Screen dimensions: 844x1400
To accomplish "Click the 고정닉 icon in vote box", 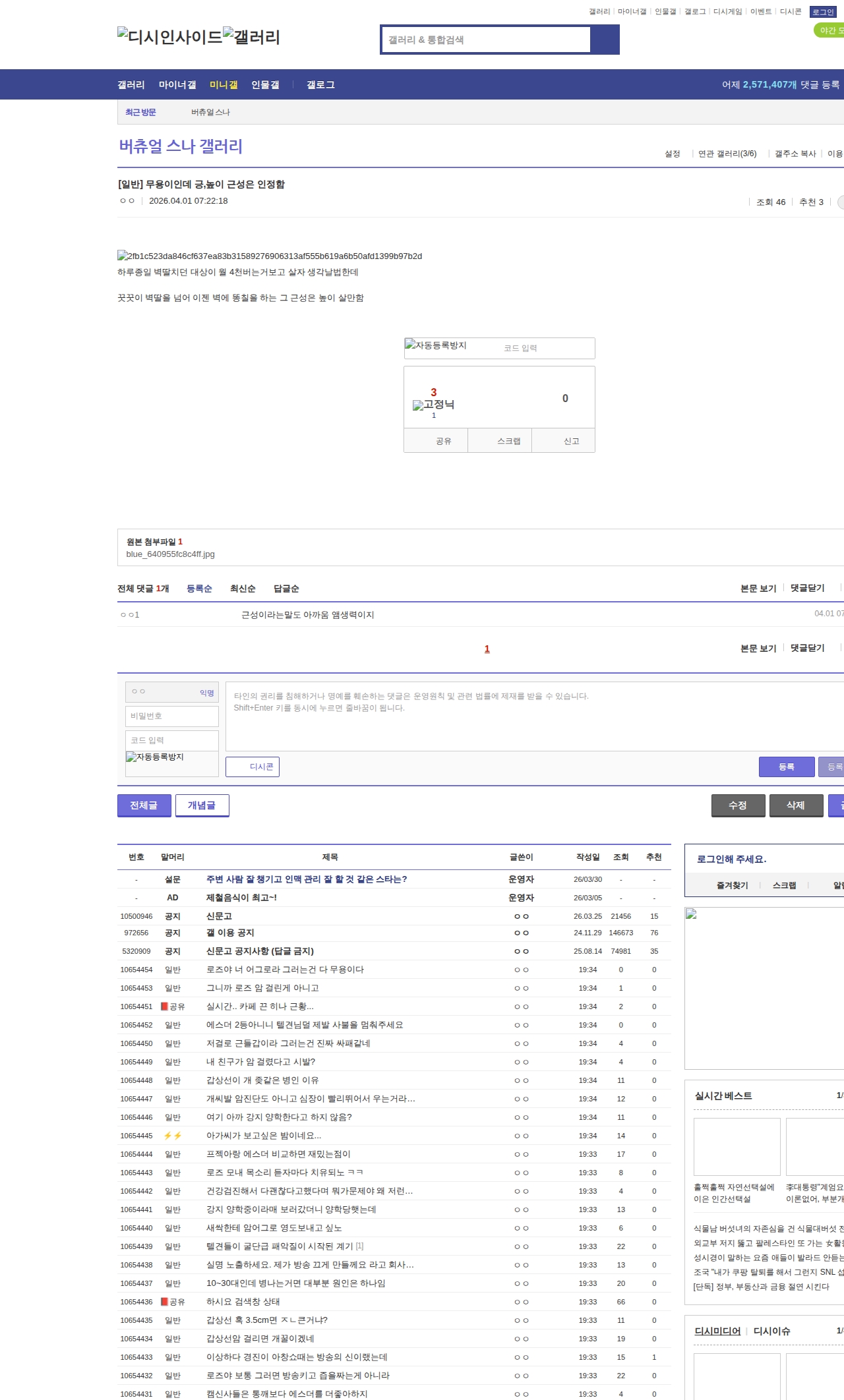I will click(x=418, y=405).
